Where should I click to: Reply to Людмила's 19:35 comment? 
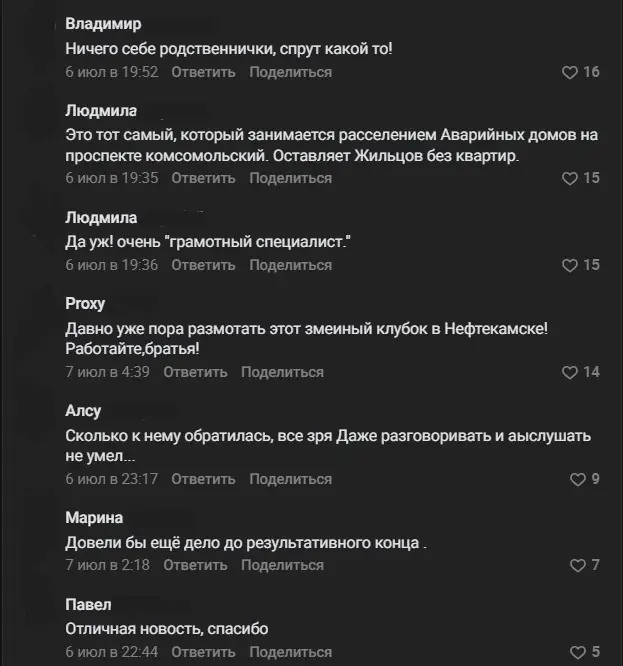[203, 178]
